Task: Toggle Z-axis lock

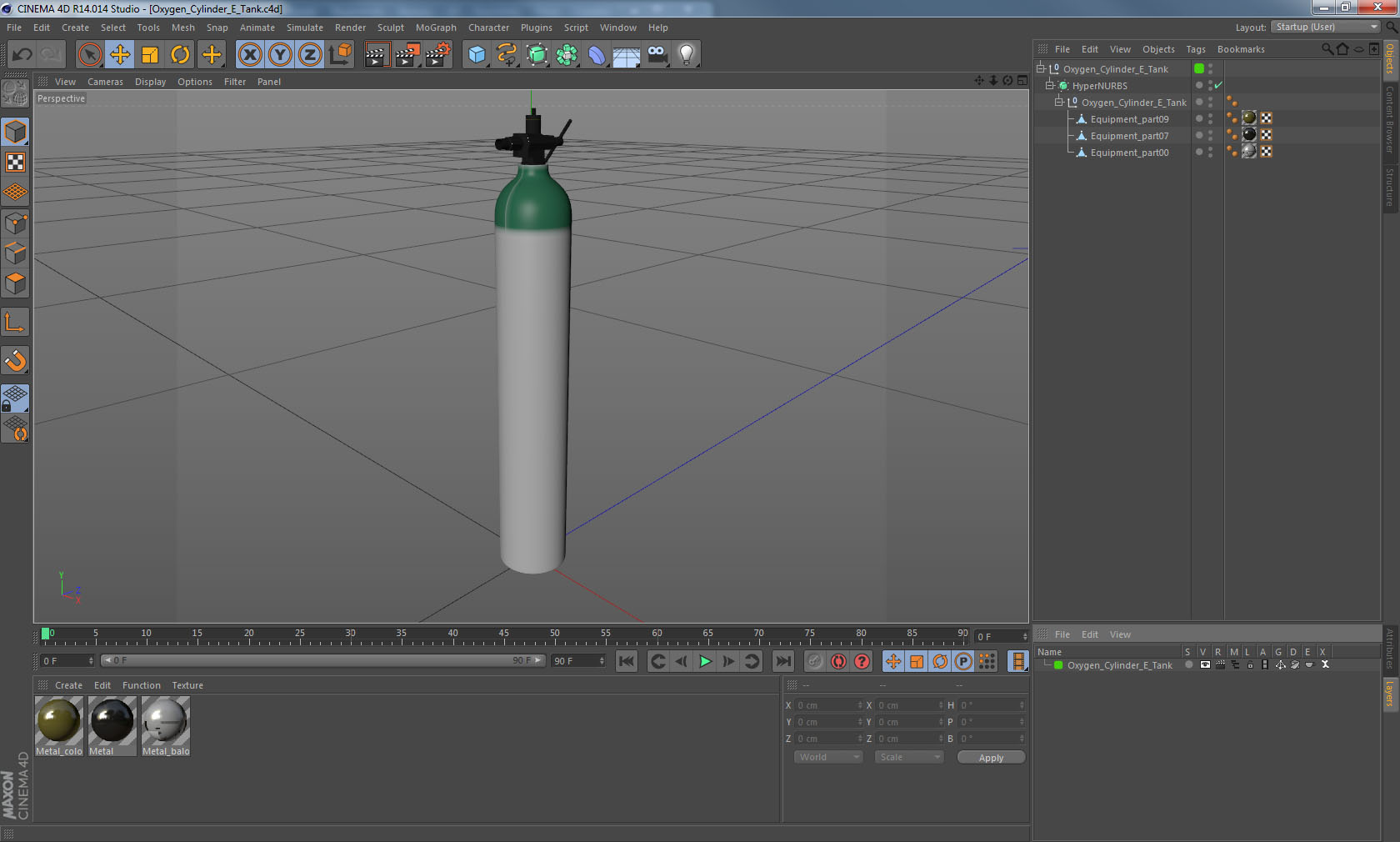Action: (310, 55)
